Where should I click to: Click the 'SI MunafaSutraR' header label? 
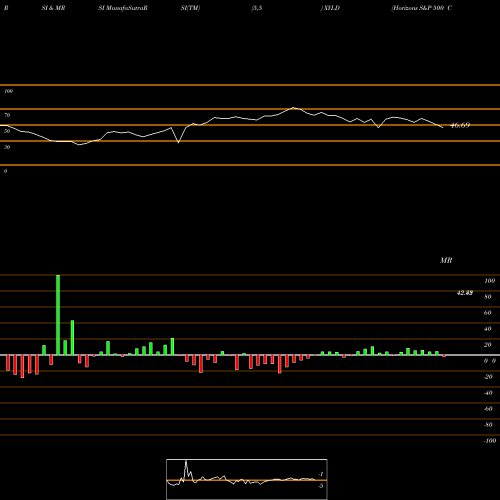pyautogui.click(x=123, y=8)
